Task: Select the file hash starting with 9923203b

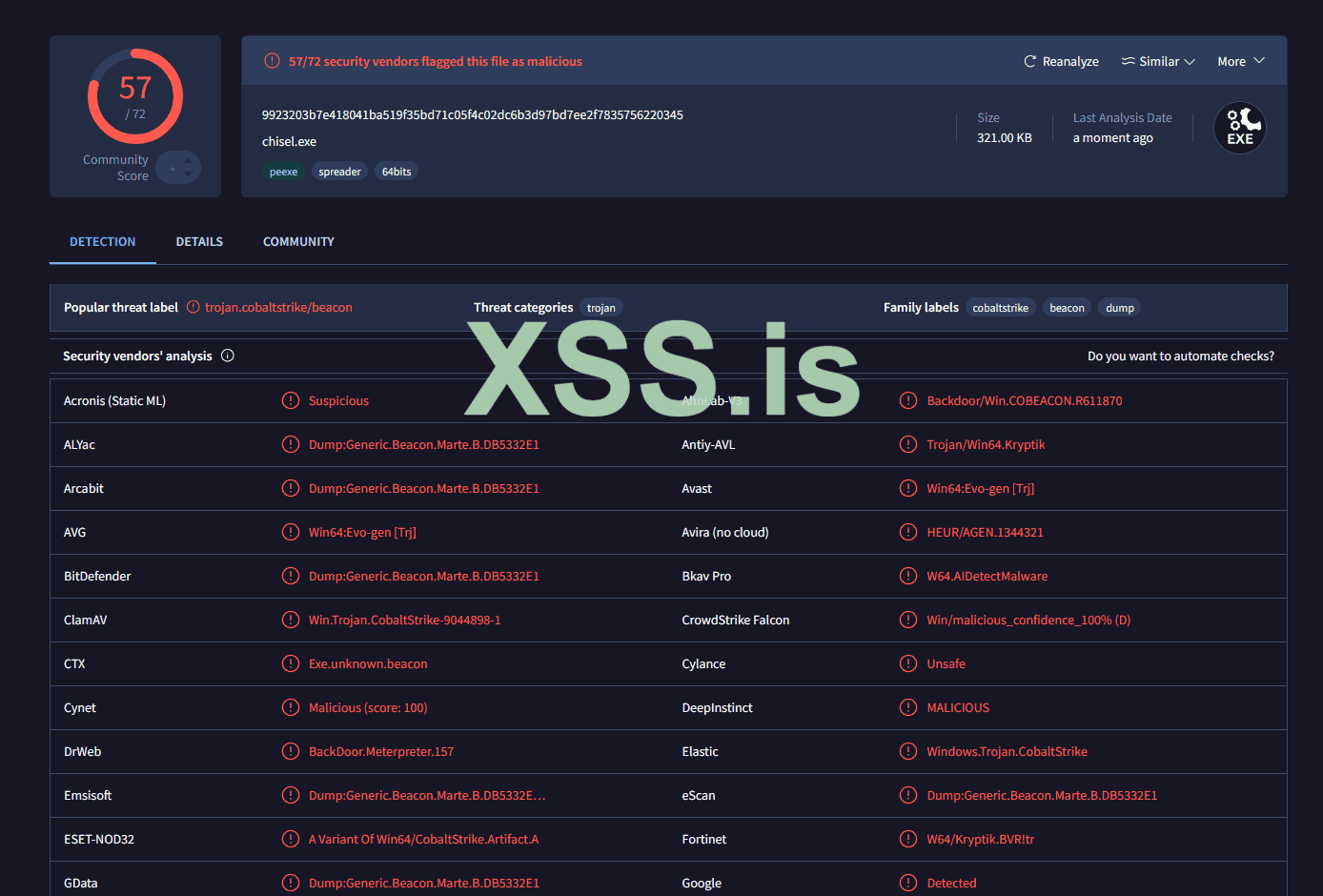Action: tap(473, 114)
